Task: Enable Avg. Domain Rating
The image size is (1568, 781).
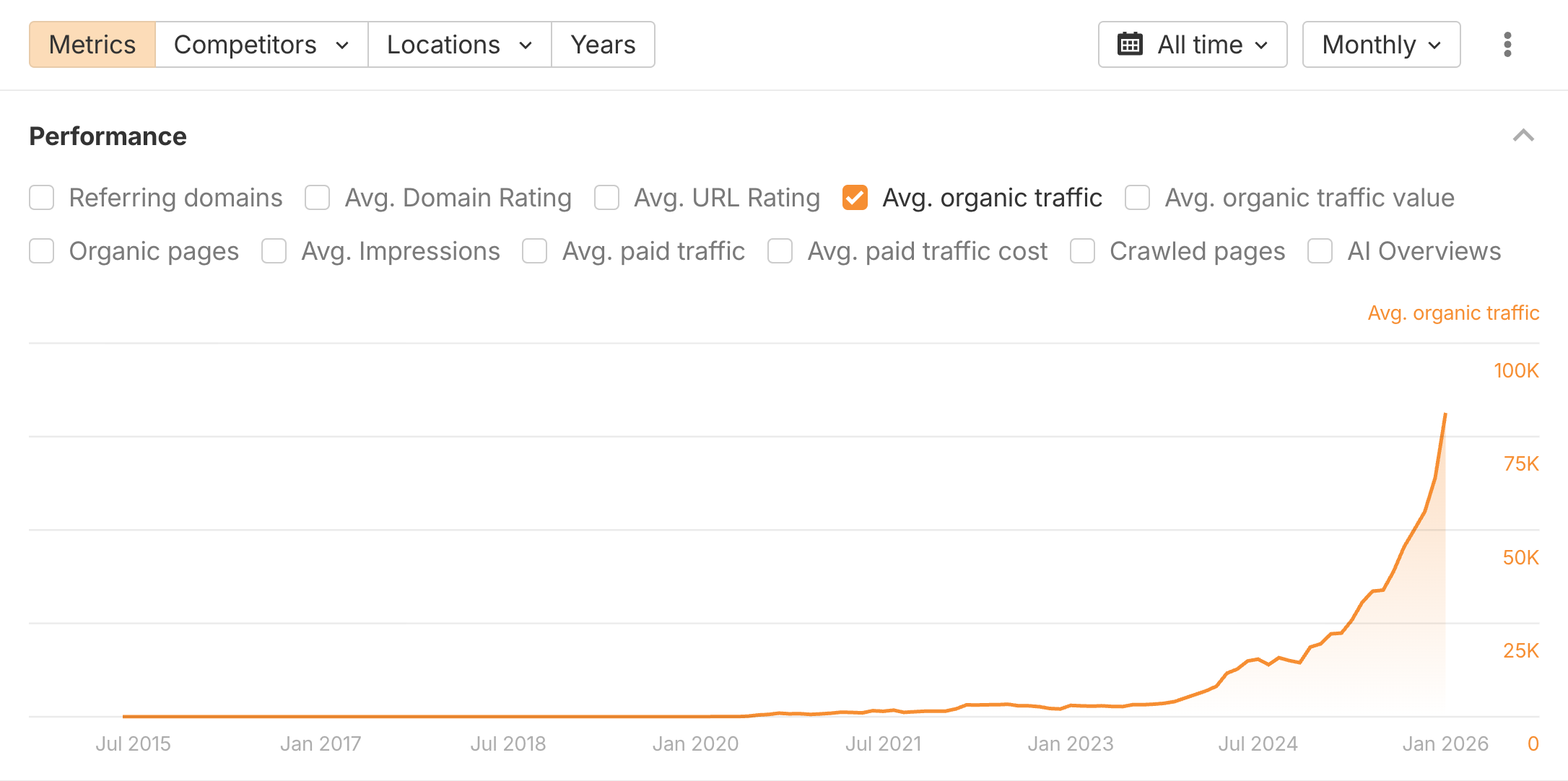Action: (317, 197)
